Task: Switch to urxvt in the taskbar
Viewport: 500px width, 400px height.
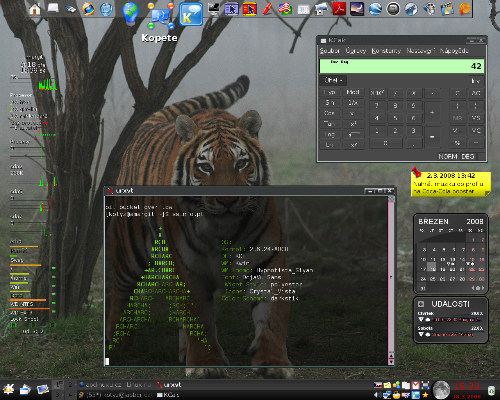Action: click(x=169, y=385)
